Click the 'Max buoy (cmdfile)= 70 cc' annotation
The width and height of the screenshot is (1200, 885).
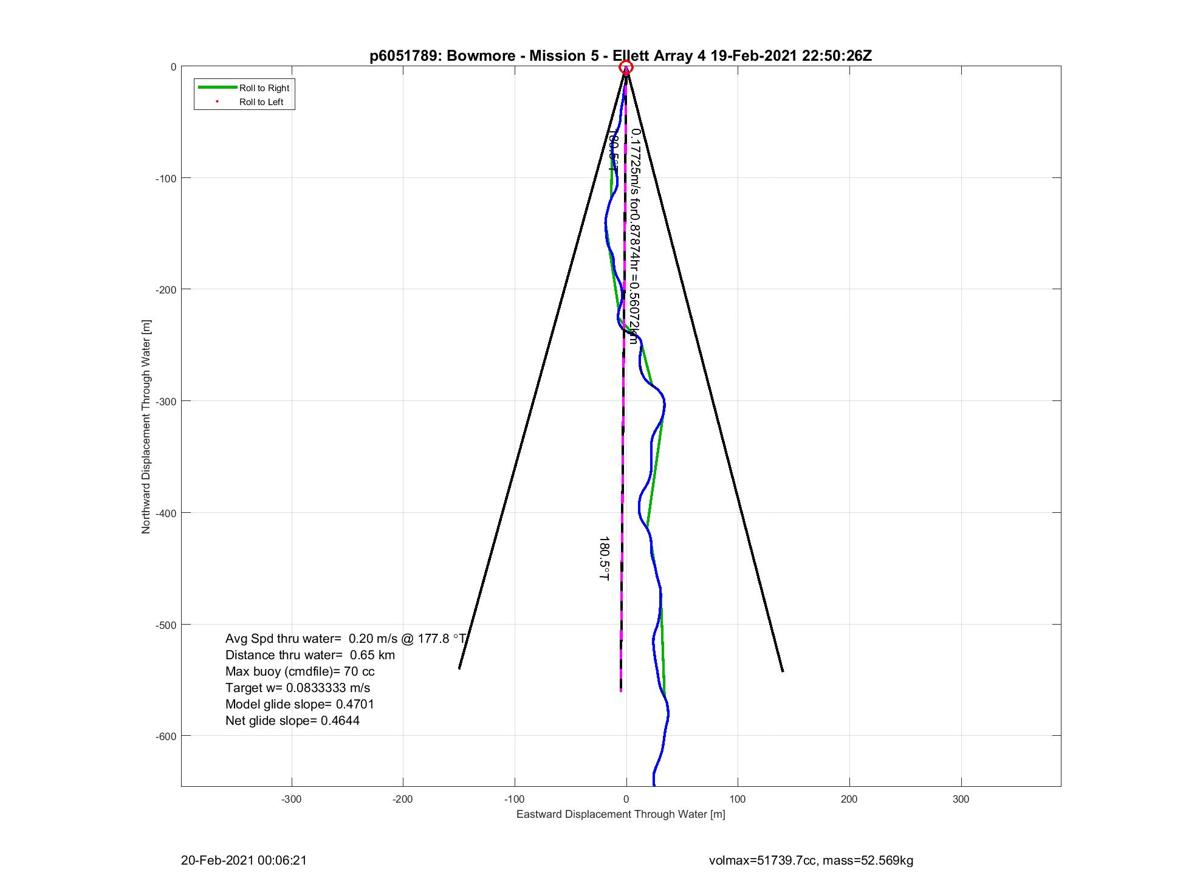tap(300, 671)
